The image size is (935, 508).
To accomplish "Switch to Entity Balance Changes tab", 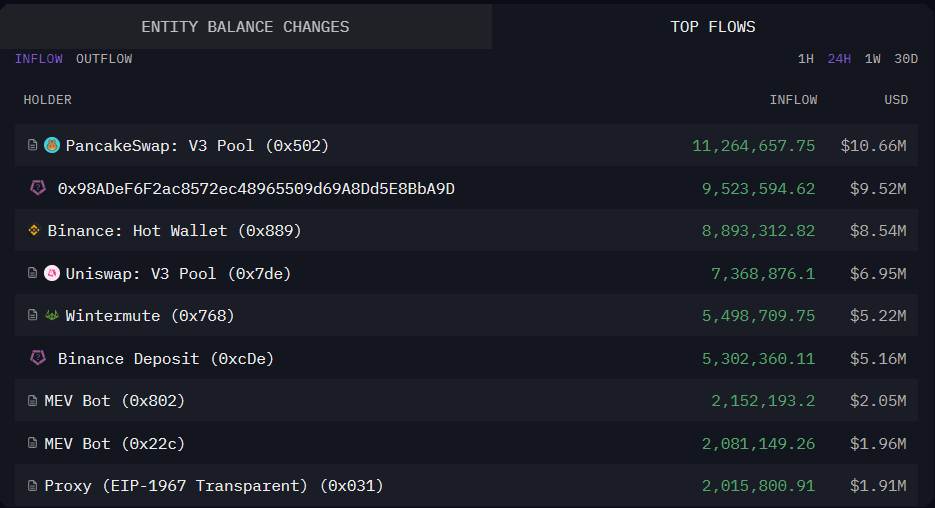I will pos(245,27).
